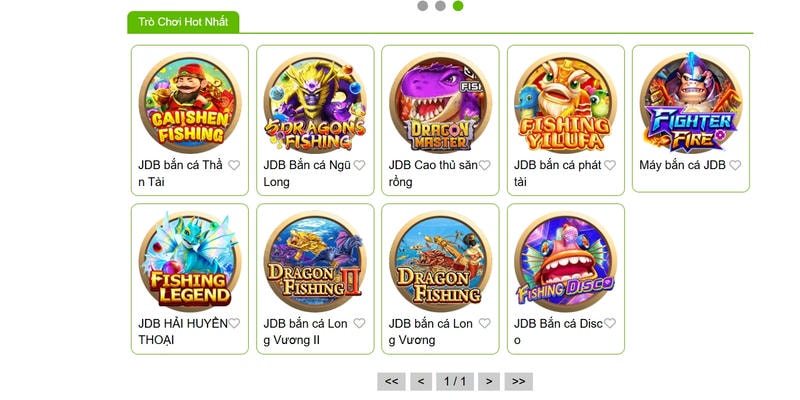800x400 pixels.
Task: Jump to last page with >> button
Action: click(x=519, y=382)
